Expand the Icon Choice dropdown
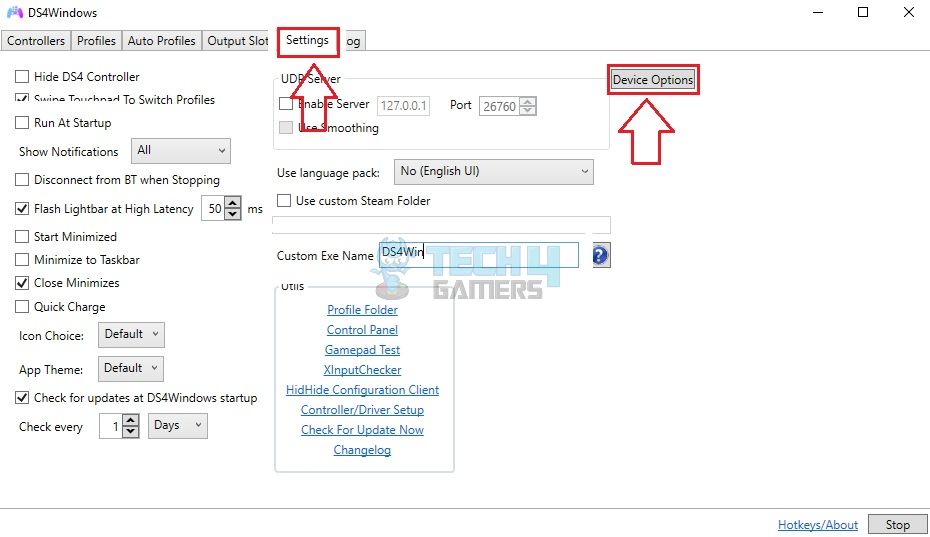Screen dimensions: 930x537 click(x=131, y=334)
